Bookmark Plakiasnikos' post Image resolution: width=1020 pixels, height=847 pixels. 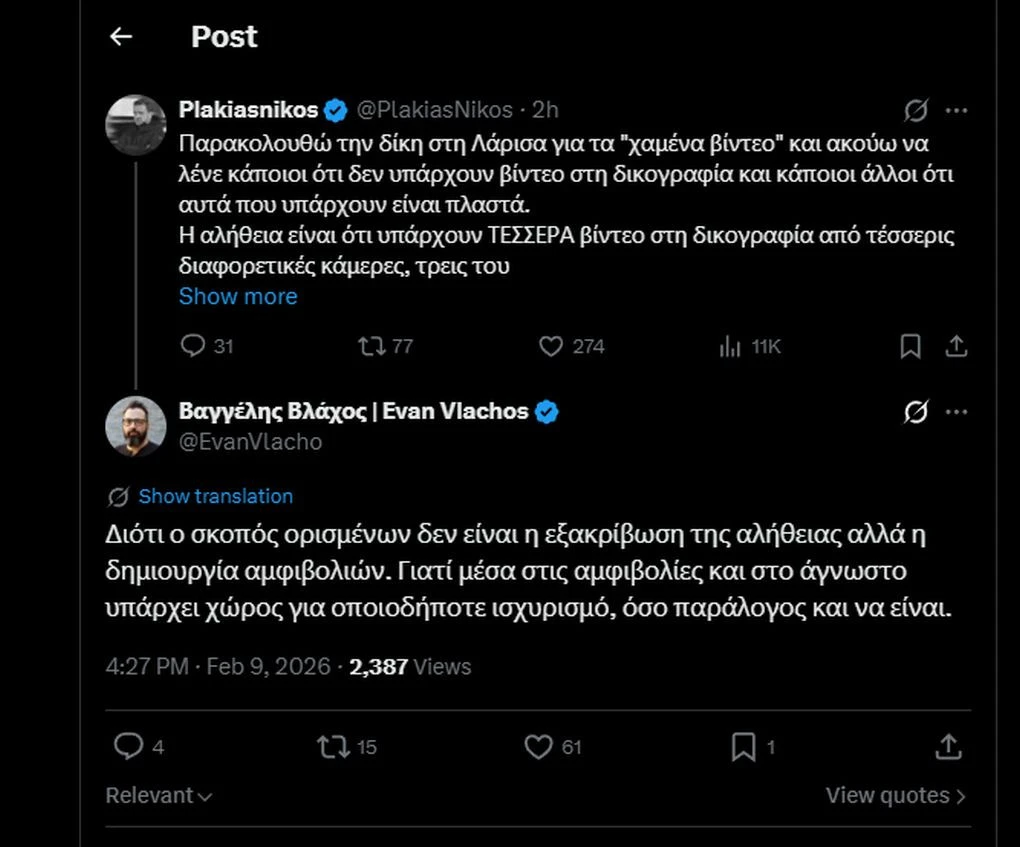(910, 344)
